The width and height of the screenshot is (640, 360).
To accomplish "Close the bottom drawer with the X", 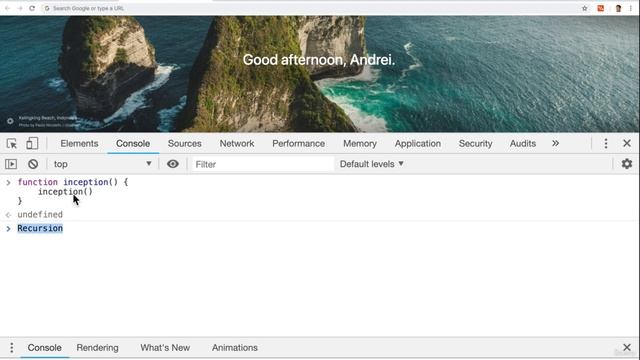I will pos(627,348).
